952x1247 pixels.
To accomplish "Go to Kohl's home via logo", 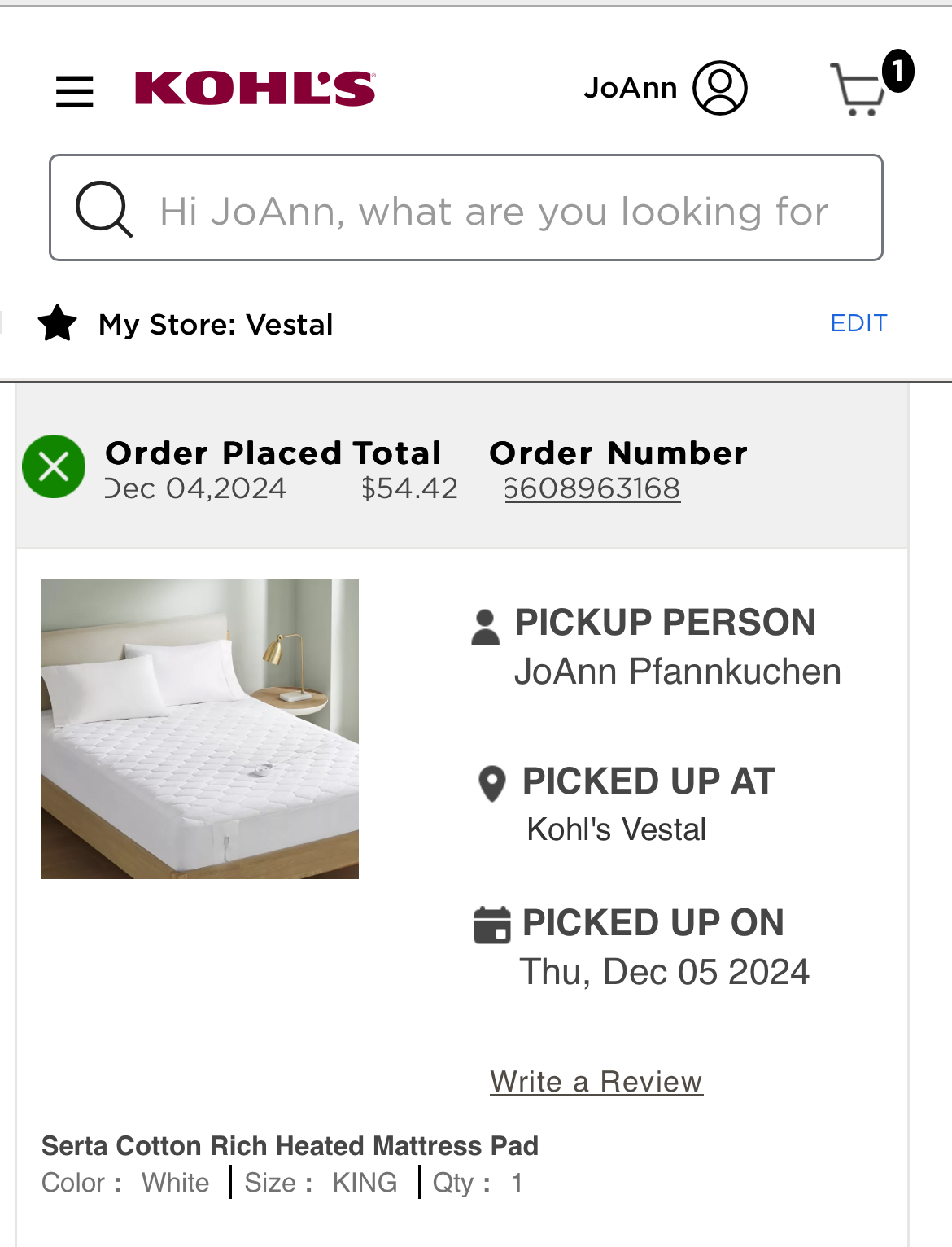I will 255,88.
